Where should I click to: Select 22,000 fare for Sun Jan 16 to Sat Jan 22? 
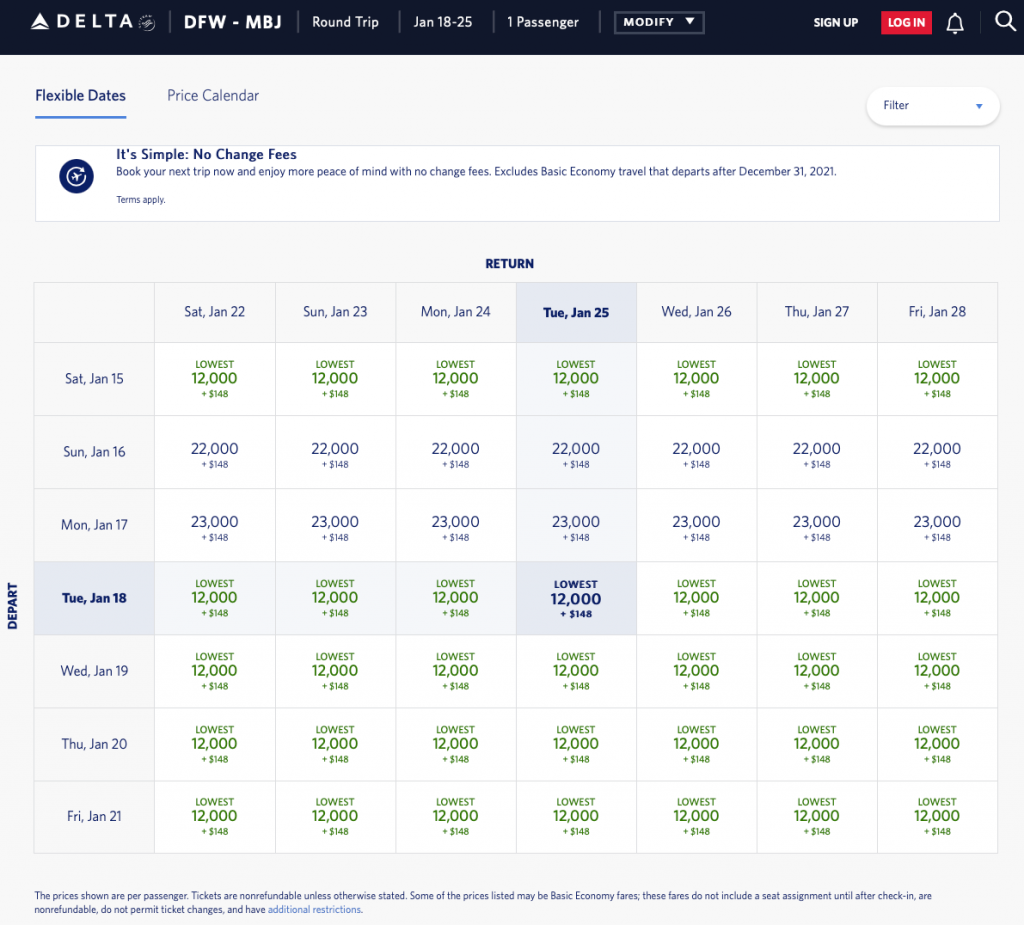pyautogui.click(x=214, y=453)
